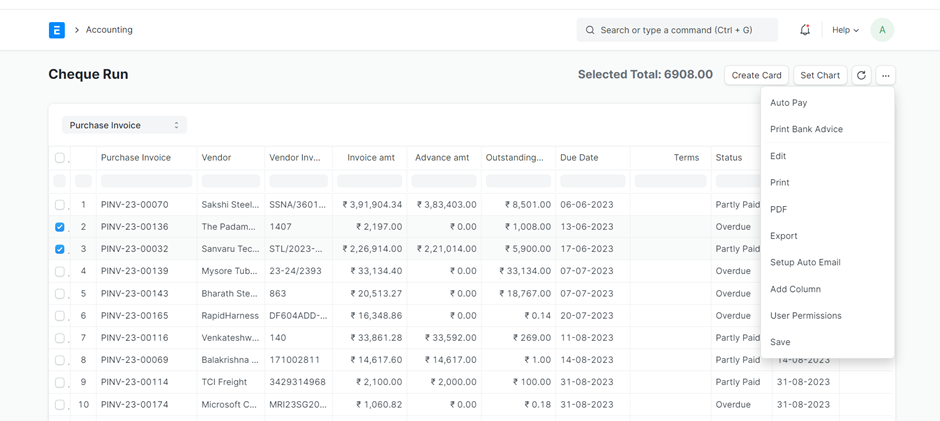
Task: Check the PINV-23-00070 row checkbox
Action: (60, 205)
